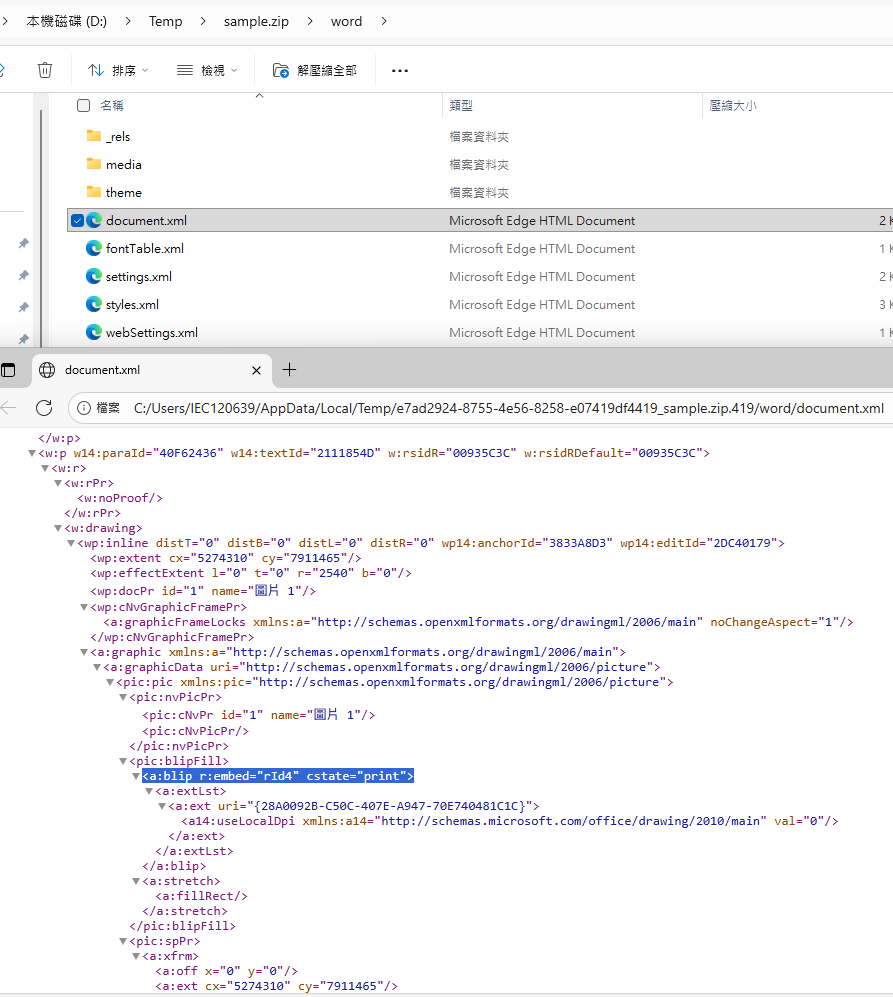Open a new browser tab with the plus icon
The width and height of the screenshot is (893, 997).
click(289, 369)
